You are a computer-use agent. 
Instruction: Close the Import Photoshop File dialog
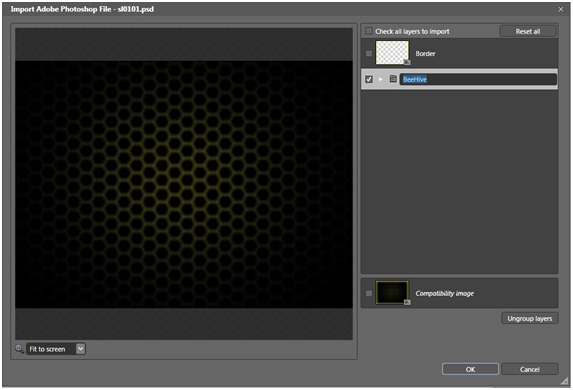pos(561,9)
